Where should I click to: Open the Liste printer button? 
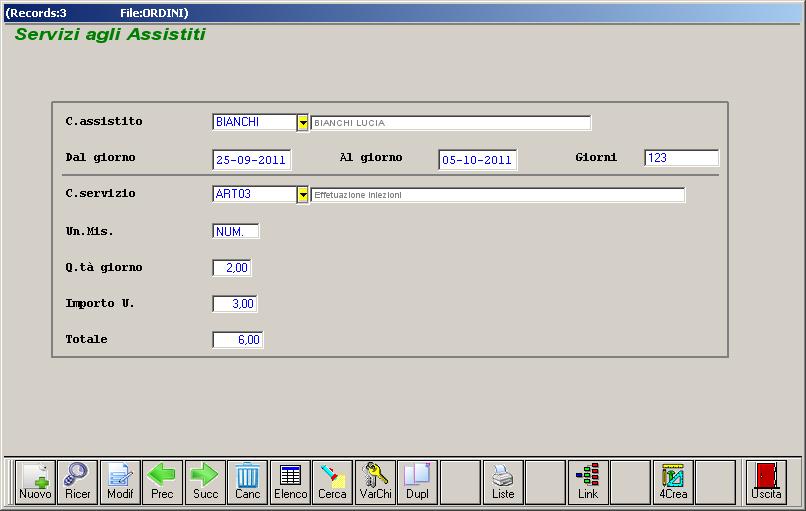point(503,482)
